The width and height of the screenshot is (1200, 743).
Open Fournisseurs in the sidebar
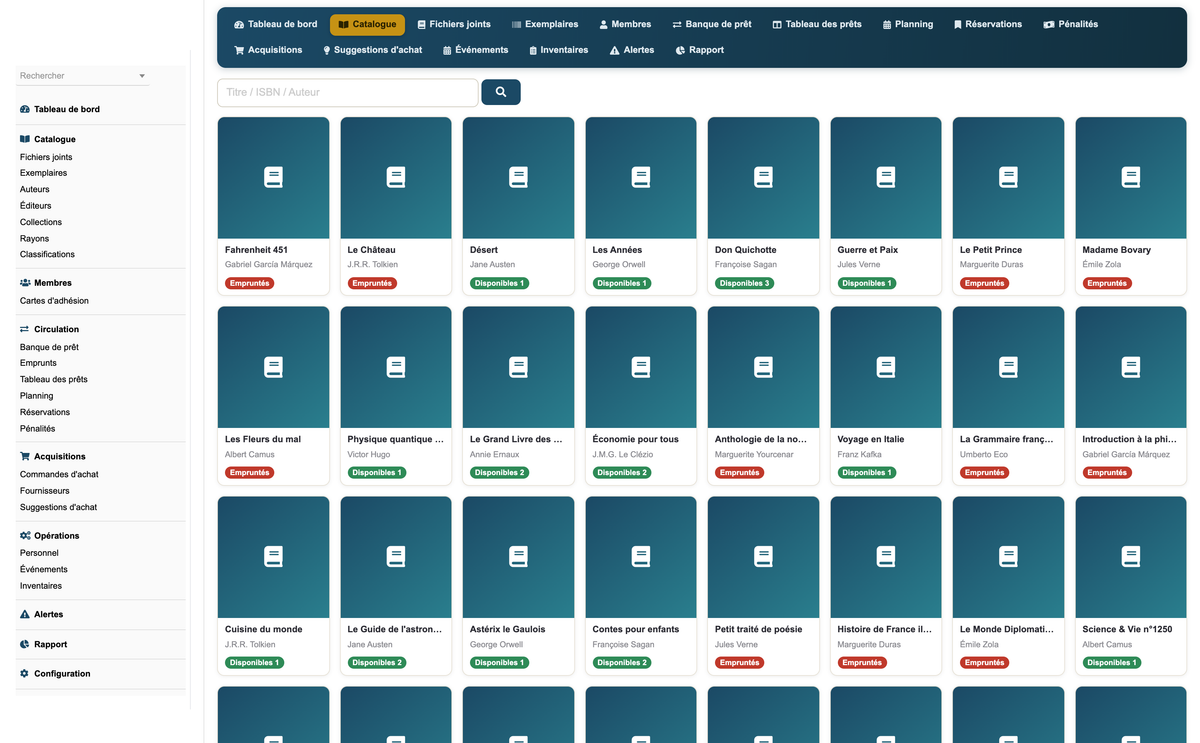tap(45, 491)
